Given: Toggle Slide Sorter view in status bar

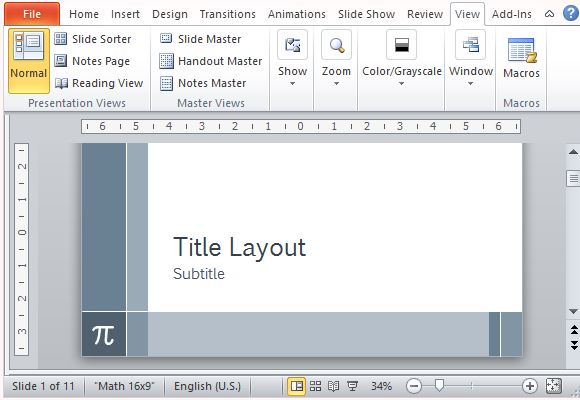Looking at the screenshot, I should pyautogui.click(x=315, y=386).
